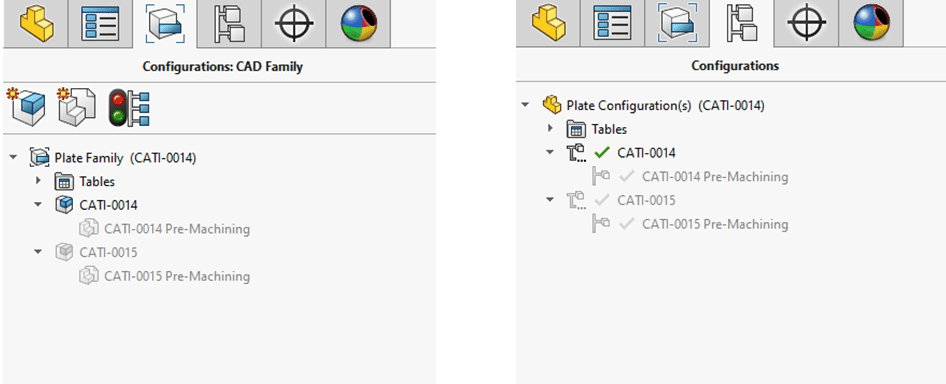Viewport: 946px width, 384px height.
Task: Click representation icon beside CATI-0014 Pre-Machining
Action: pos(89,229)
